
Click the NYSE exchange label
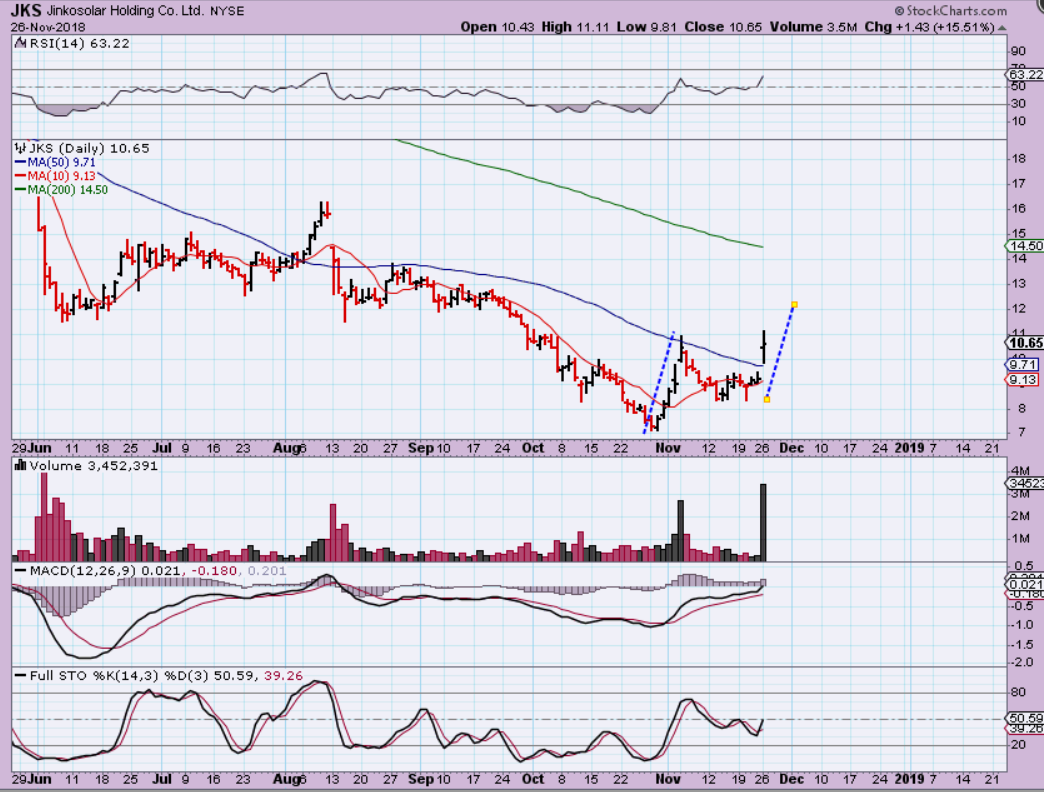[227, 11]
